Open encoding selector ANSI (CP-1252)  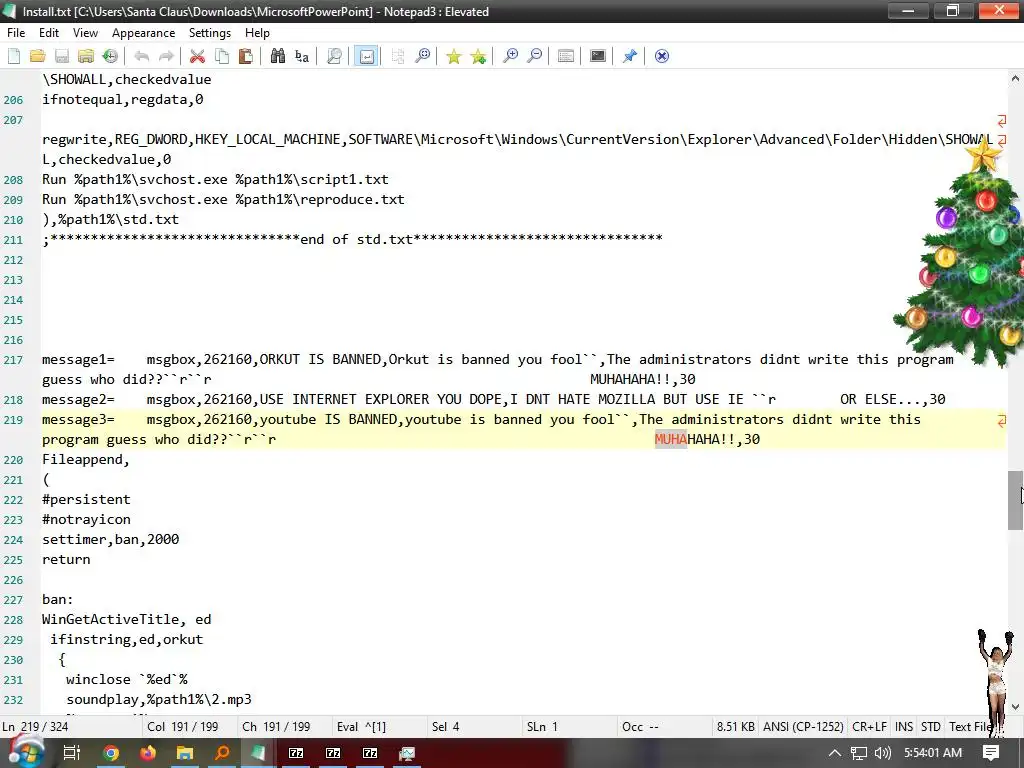803,727
